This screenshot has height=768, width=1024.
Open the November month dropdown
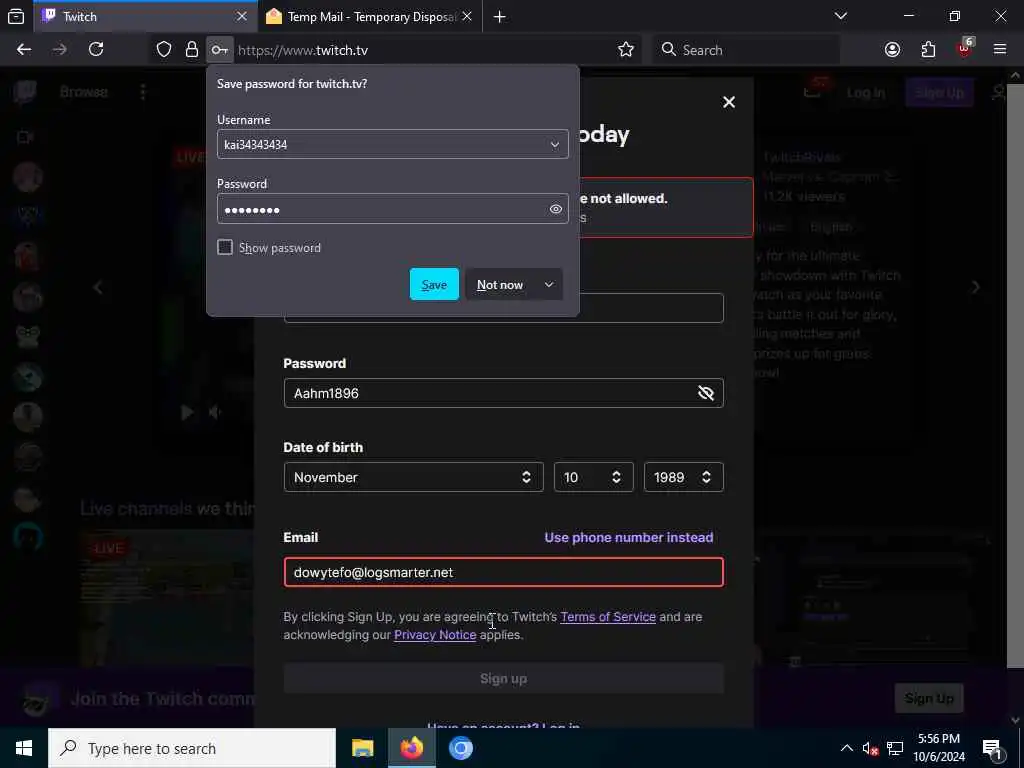coord(413,477)
